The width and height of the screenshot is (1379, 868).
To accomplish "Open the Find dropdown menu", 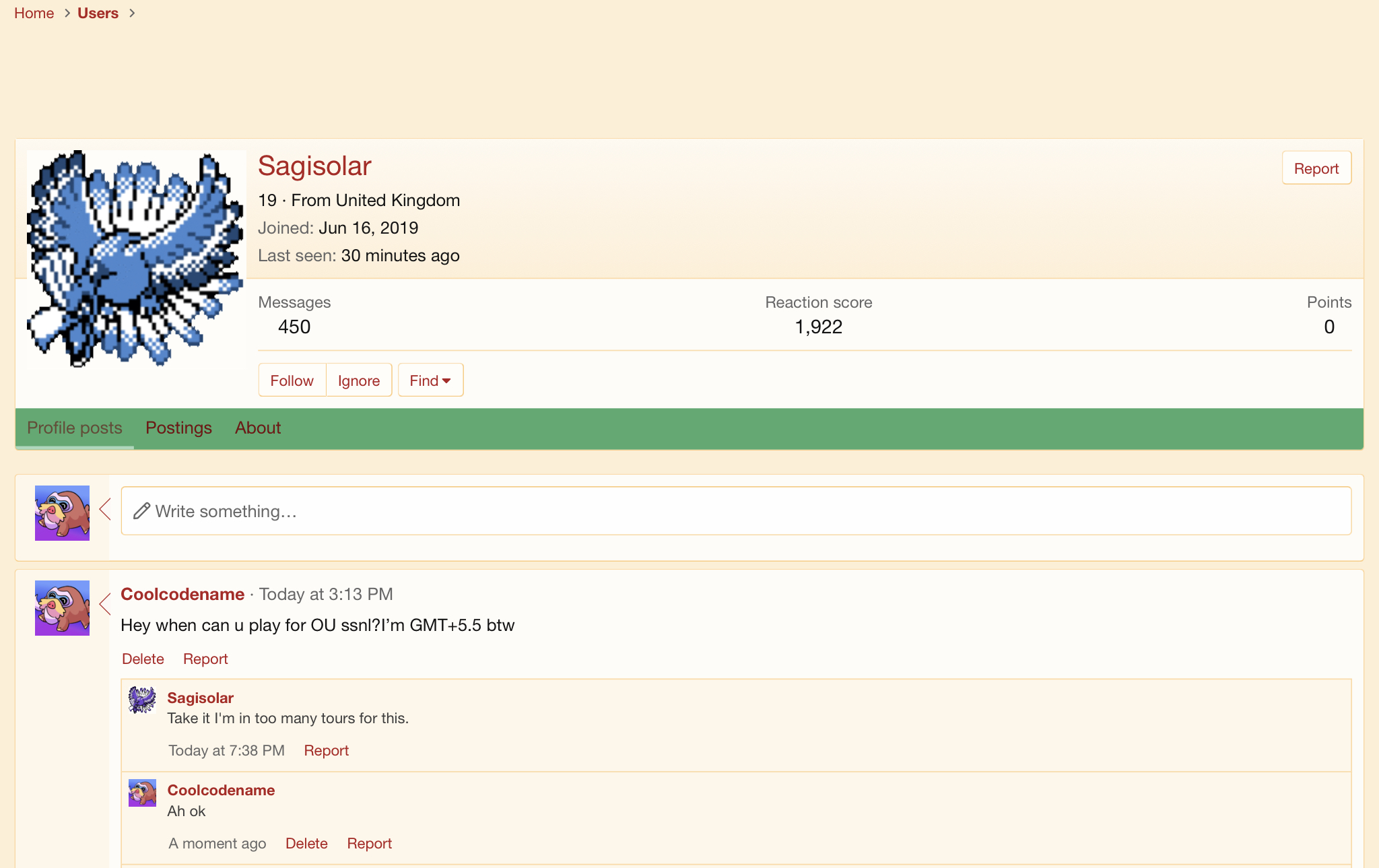I will pos(430,380).
